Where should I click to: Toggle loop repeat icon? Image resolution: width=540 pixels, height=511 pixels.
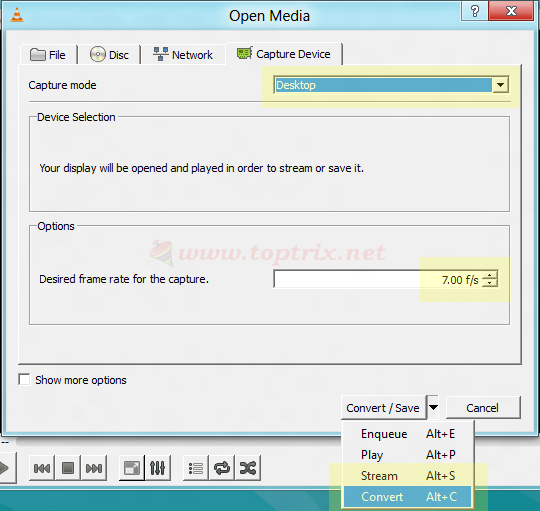point(222,468)
